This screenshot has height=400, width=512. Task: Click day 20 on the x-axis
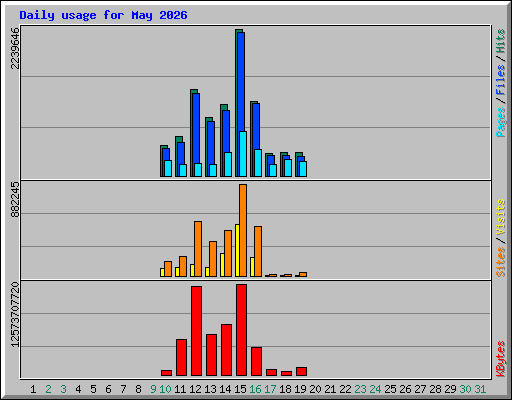(315, 389)
